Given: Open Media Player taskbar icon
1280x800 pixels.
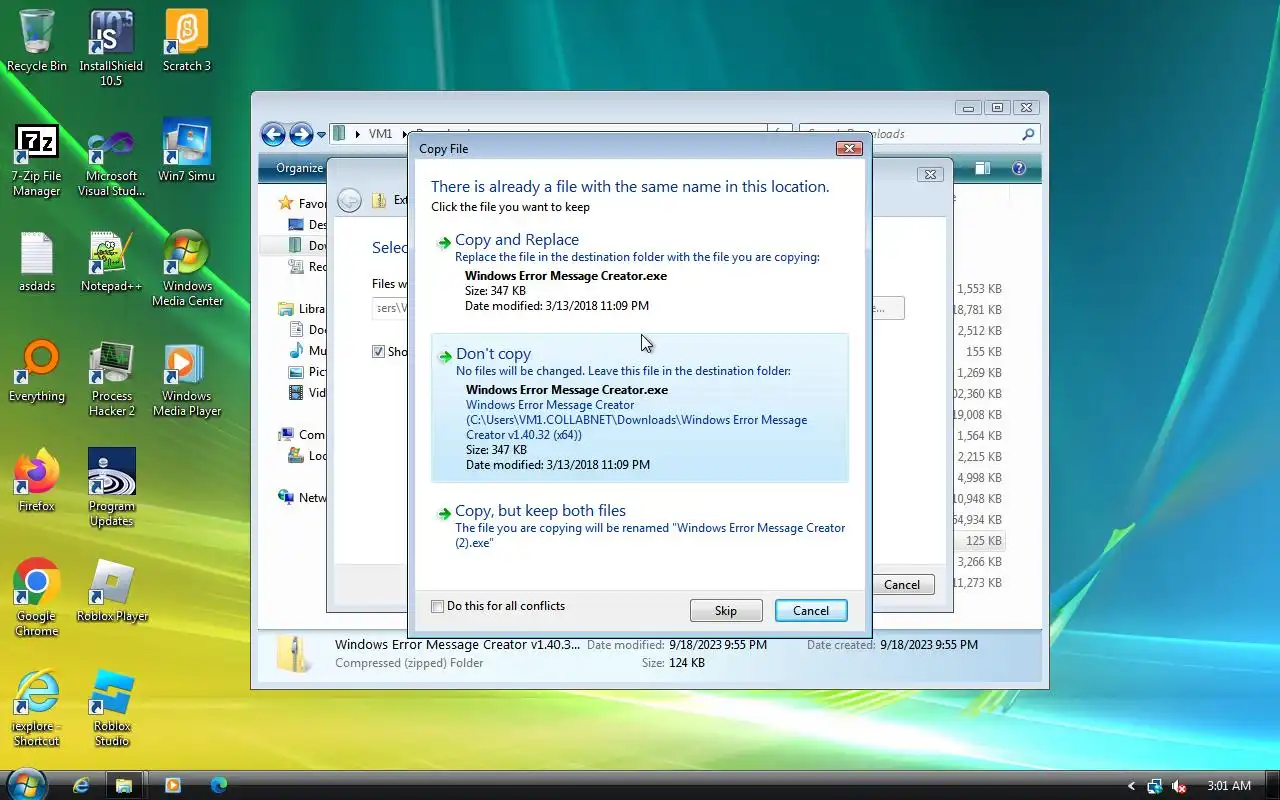Looking at the screenshot, I should coord(172,785).
